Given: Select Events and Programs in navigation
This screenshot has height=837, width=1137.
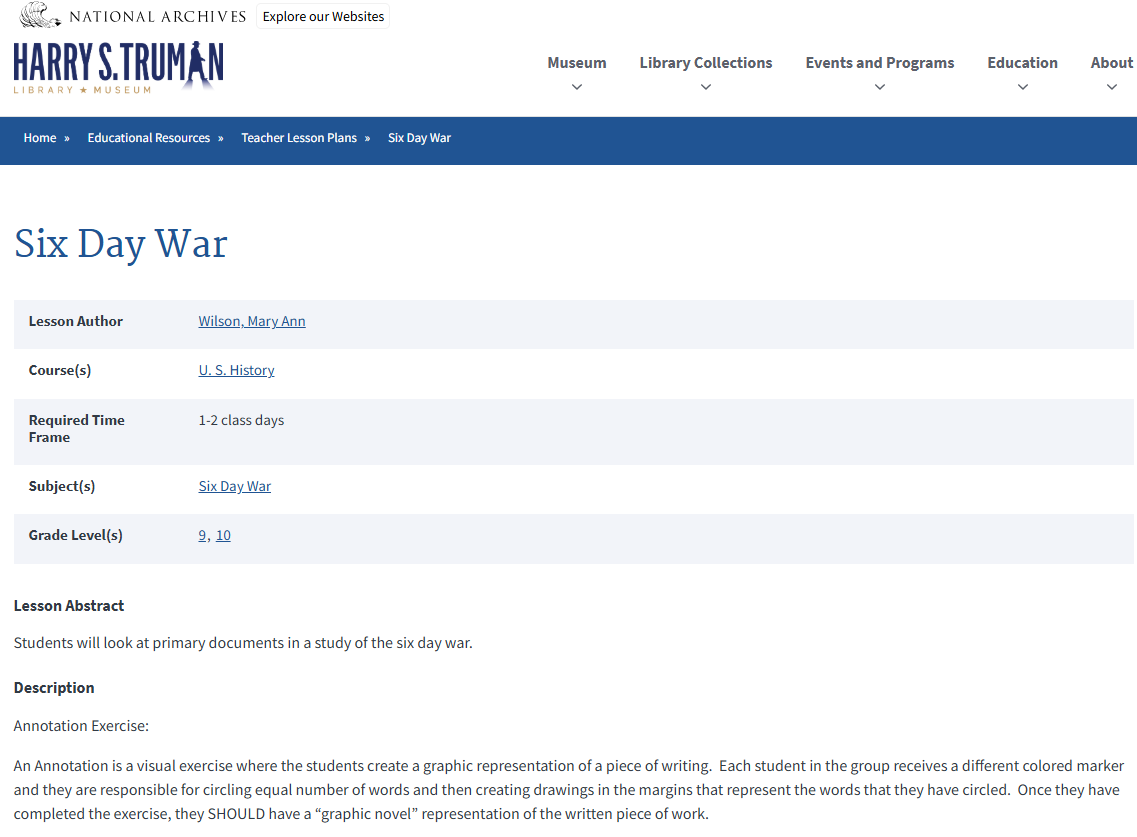Looking at the screenshot, I should point(879,62).
